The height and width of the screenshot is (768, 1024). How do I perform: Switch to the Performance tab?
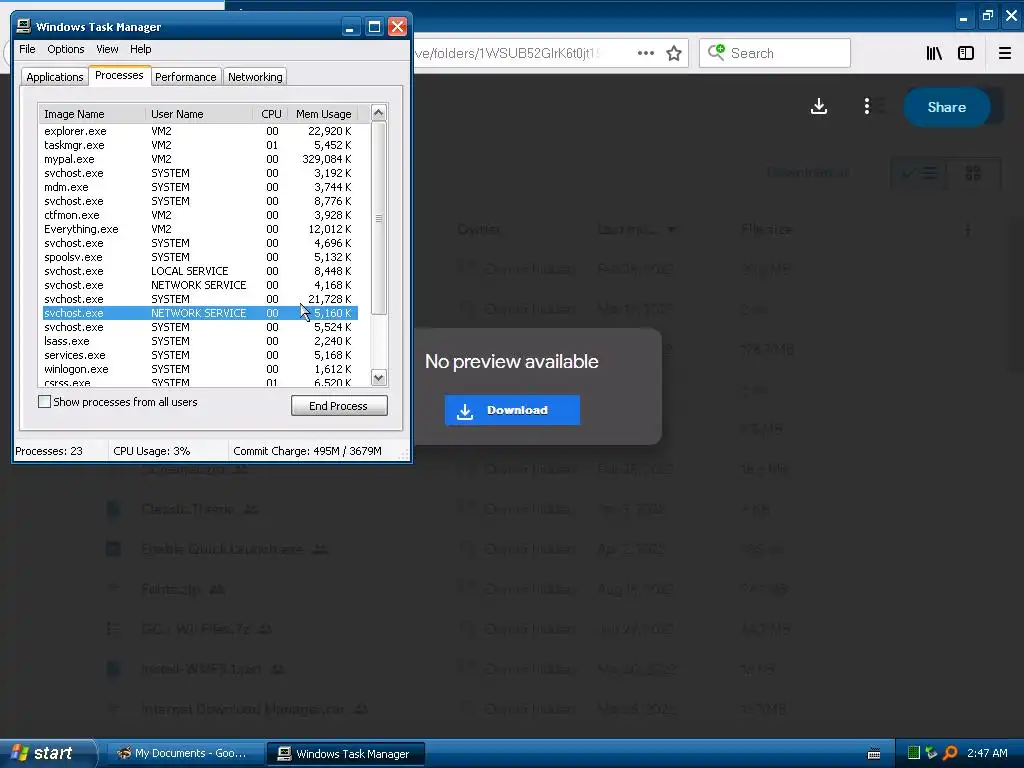[x=185, y=77]
